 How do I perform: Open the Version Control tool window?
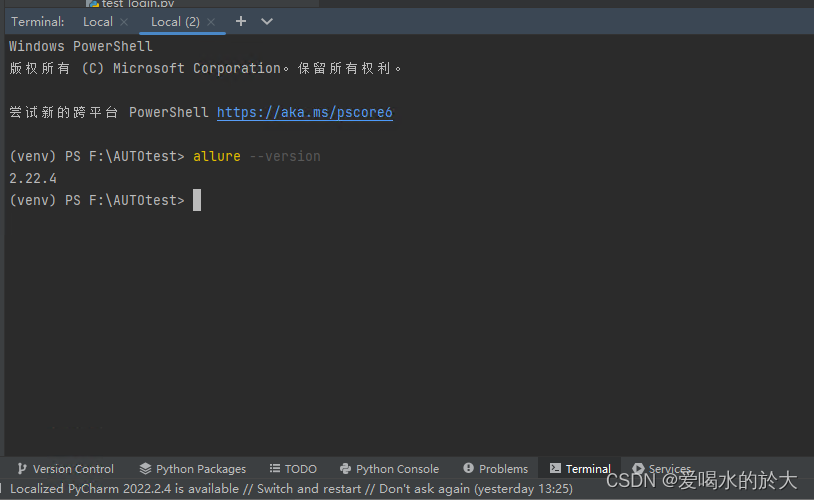pyautogui.click(x=65, y=469)
